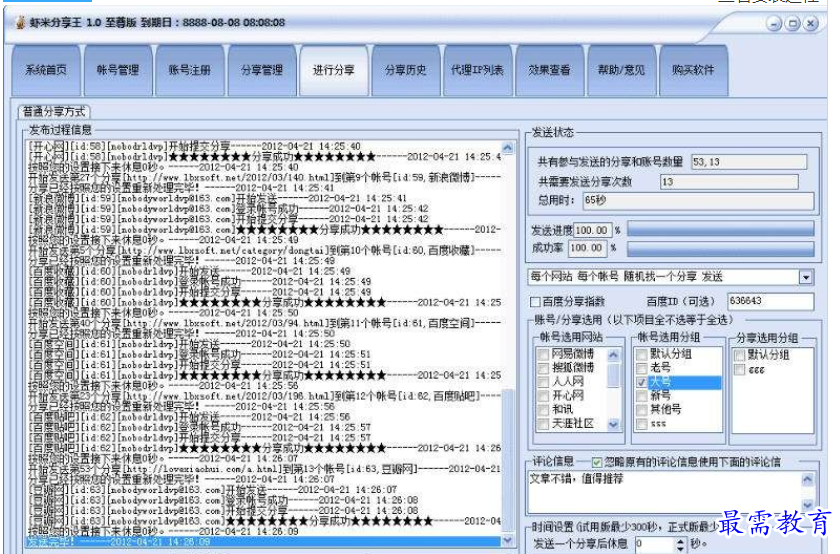
Task: Click the up arrow of 评论信息 text box
Action: (x=807, y=479)
